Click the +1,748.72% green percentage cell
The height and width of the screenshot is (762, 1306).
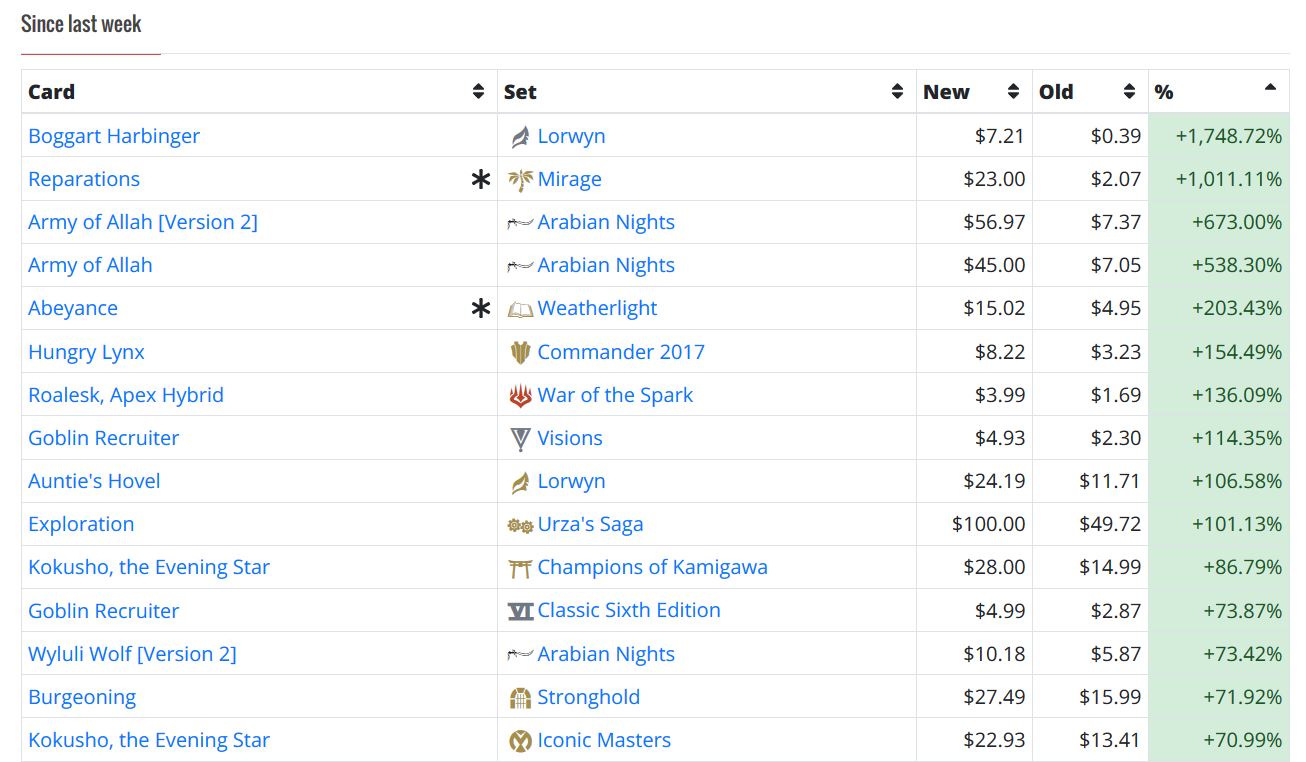tap(1228, 136)
